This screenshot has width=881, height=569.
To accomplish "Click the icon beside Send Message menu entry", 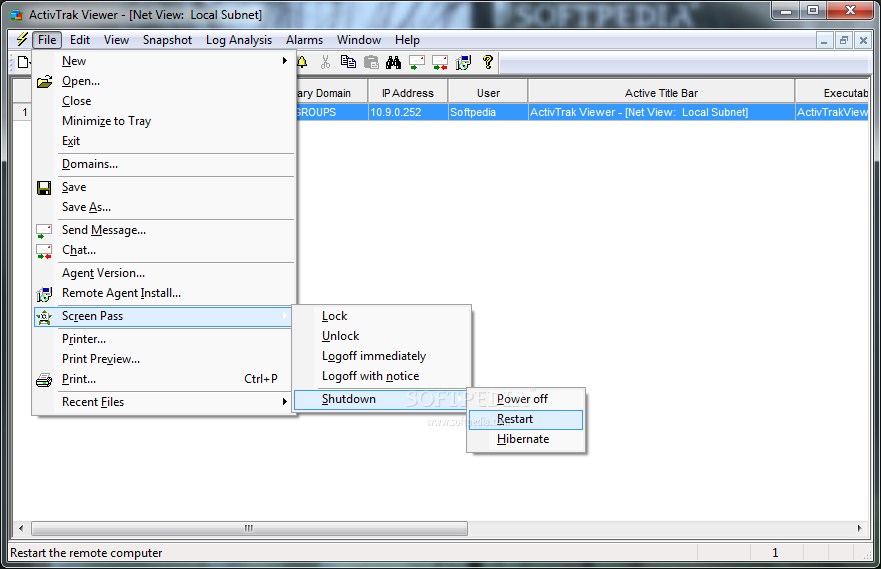I will [44, 231].
